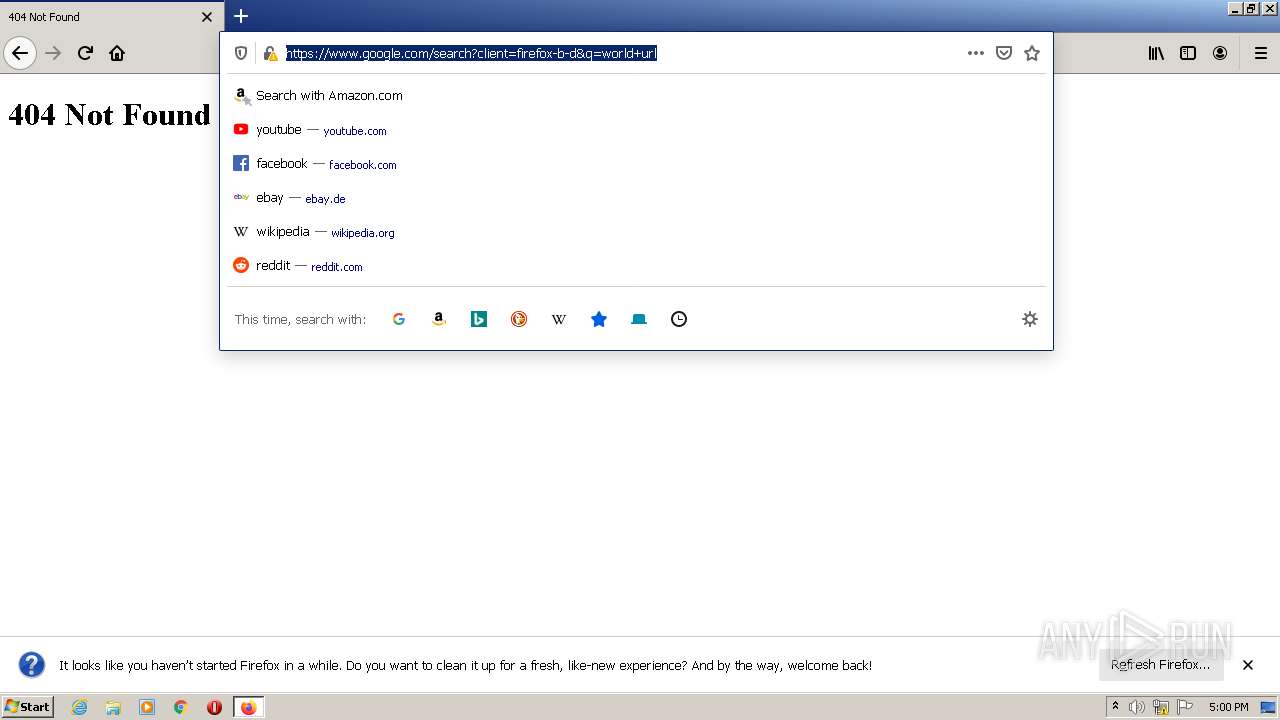
Task: Search this time with DuckDuckGo
Action: [x=519, y=319]
